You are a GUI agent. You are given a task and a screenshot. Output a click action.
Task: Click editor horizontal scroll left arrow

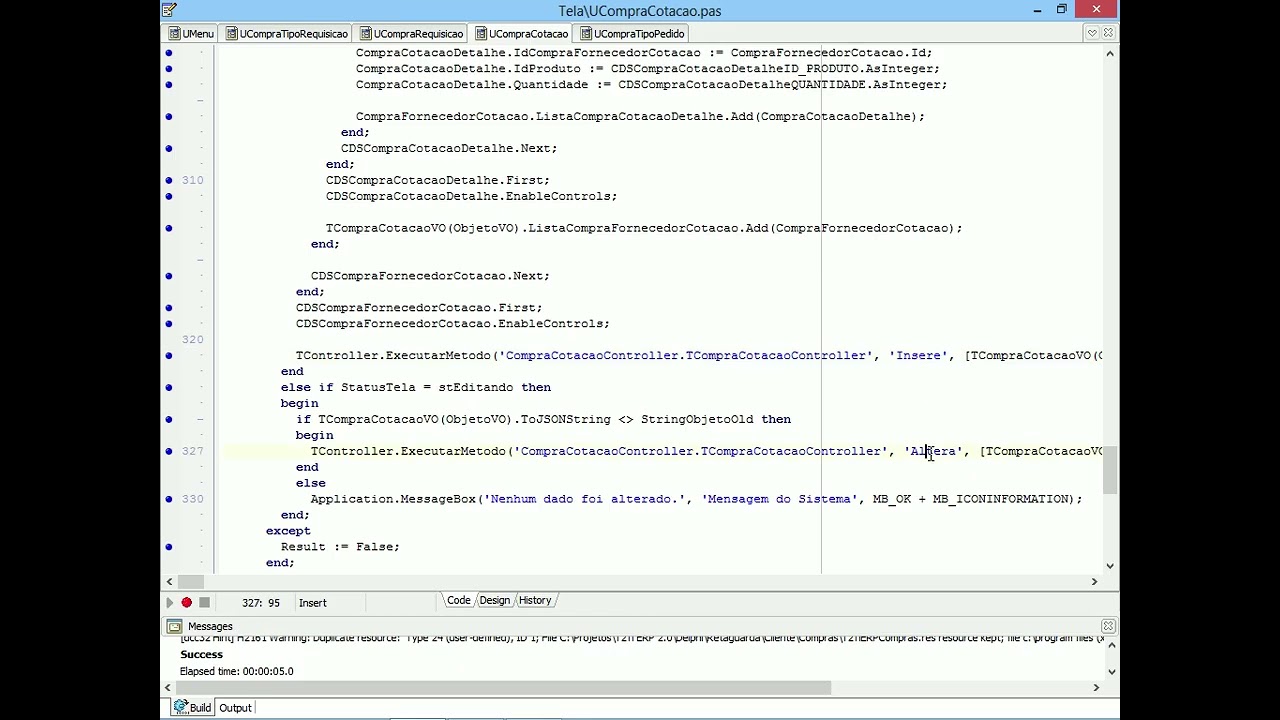pos(169,581)
